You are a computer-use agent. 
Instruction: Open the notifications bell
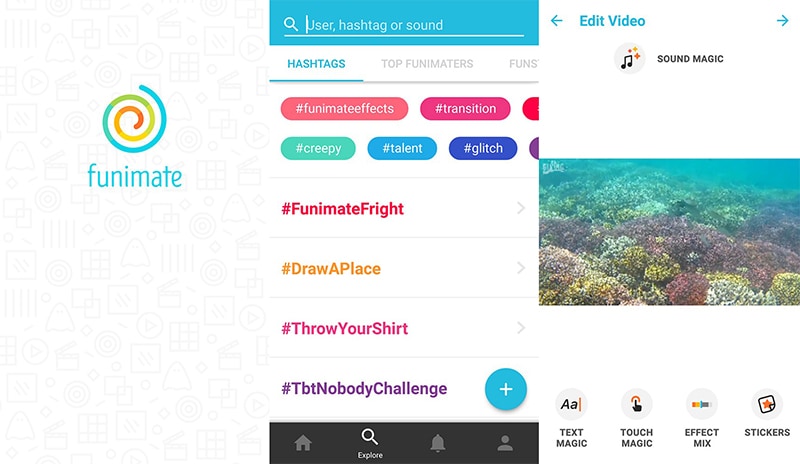tap(438, 443)
